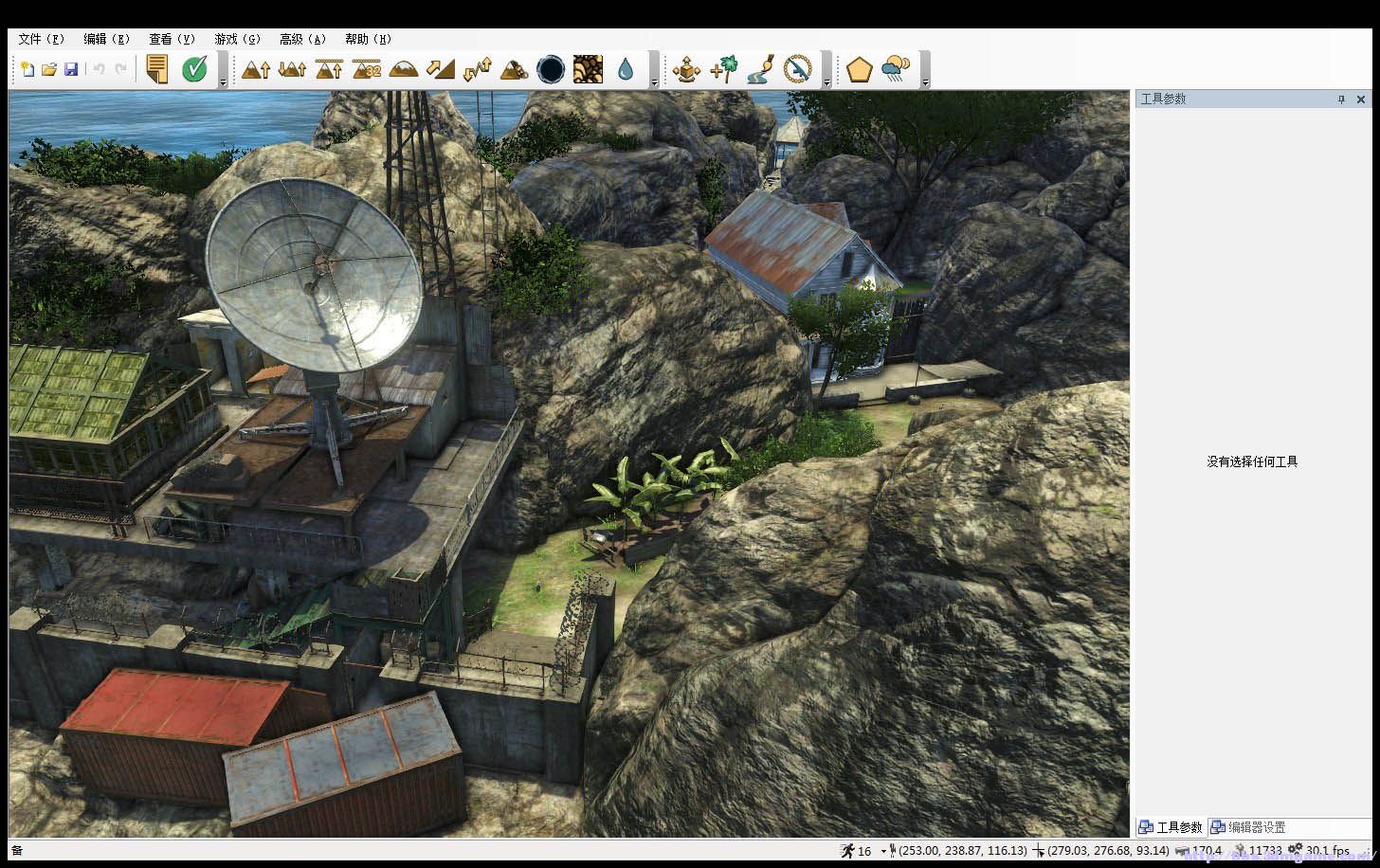This screenshot has width=1380, height=868.
Task: Close the 工具参数 panel
Action: pos(1361,99)
